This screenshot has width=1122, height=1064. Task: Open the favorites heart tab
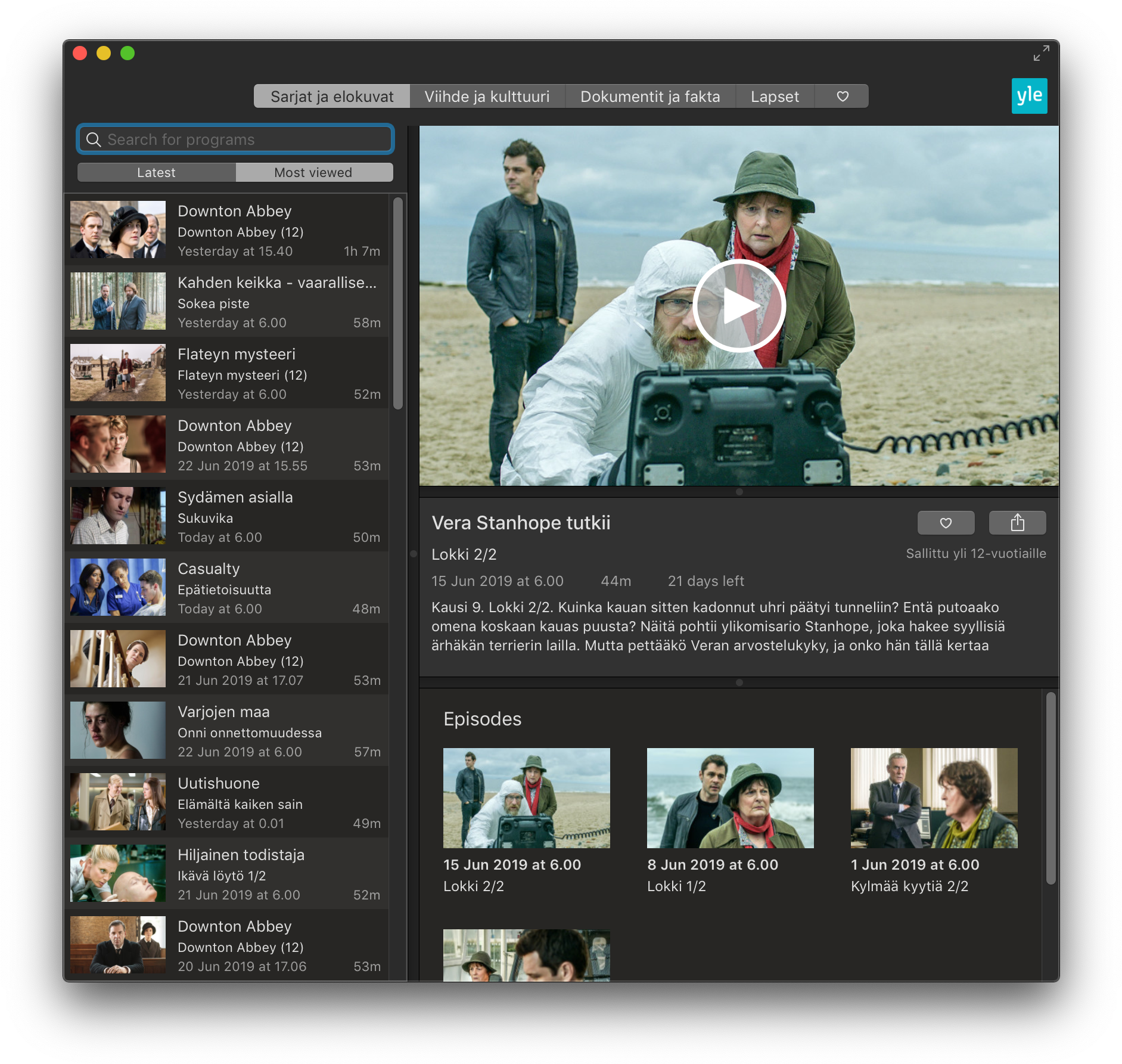coord(842,97)
